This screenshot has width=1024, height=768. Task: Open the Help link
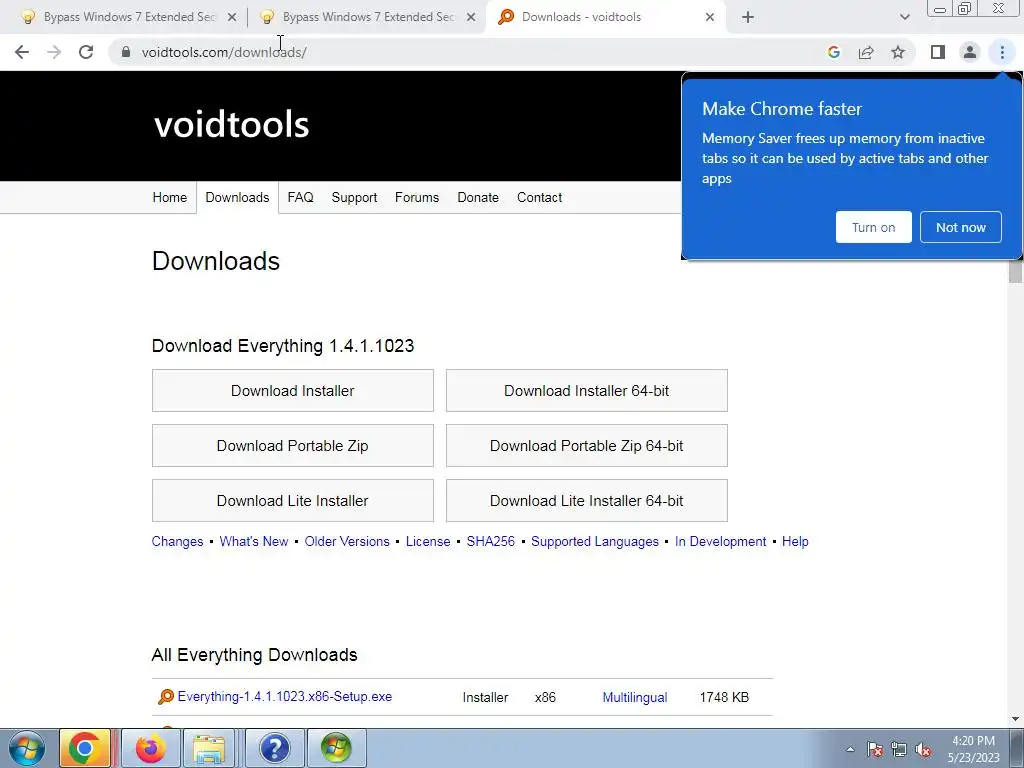pos(795,541)
